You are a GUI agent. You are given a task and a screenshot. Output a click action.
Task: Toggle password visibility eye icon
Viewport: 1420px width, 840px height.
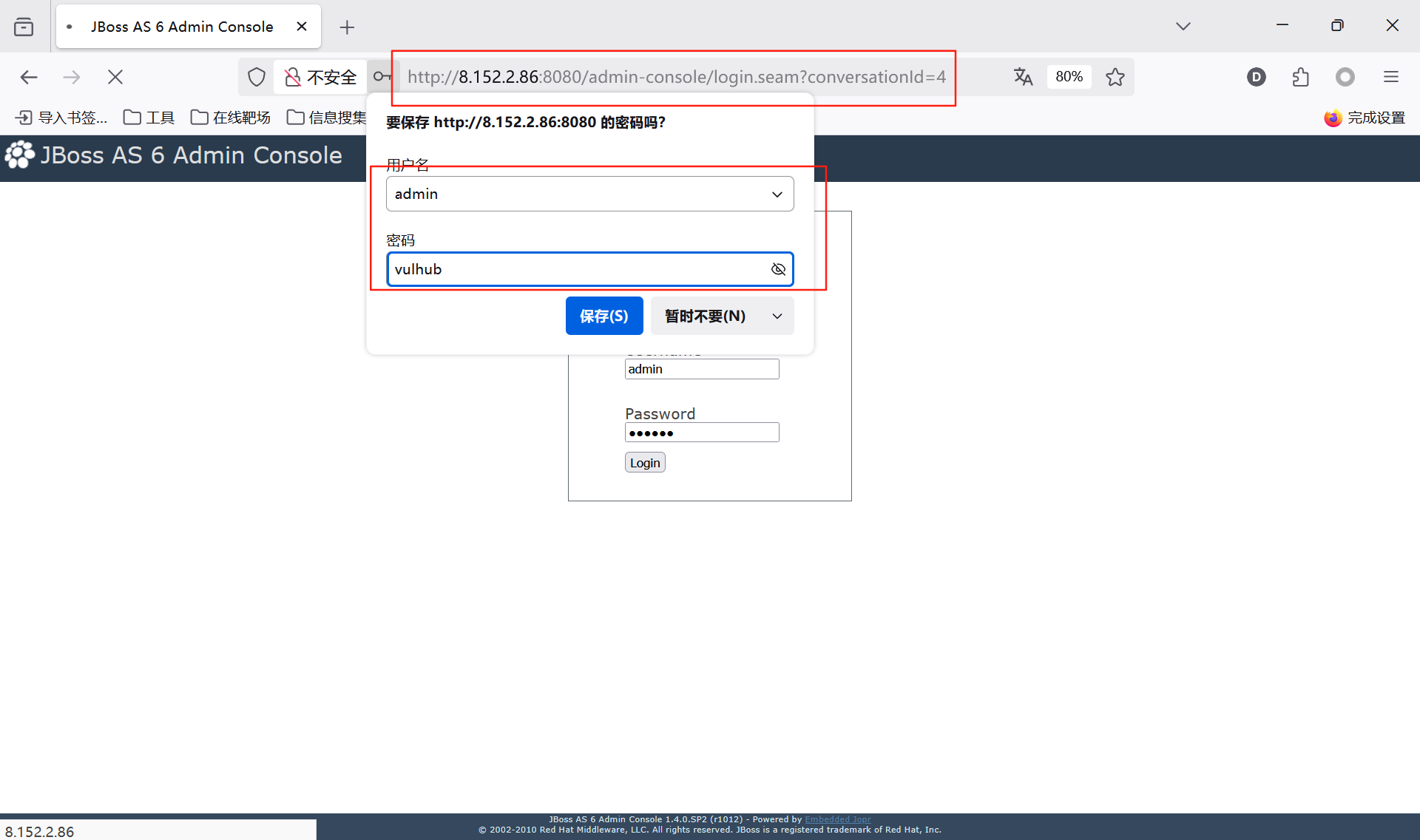[x=778, y=269]
